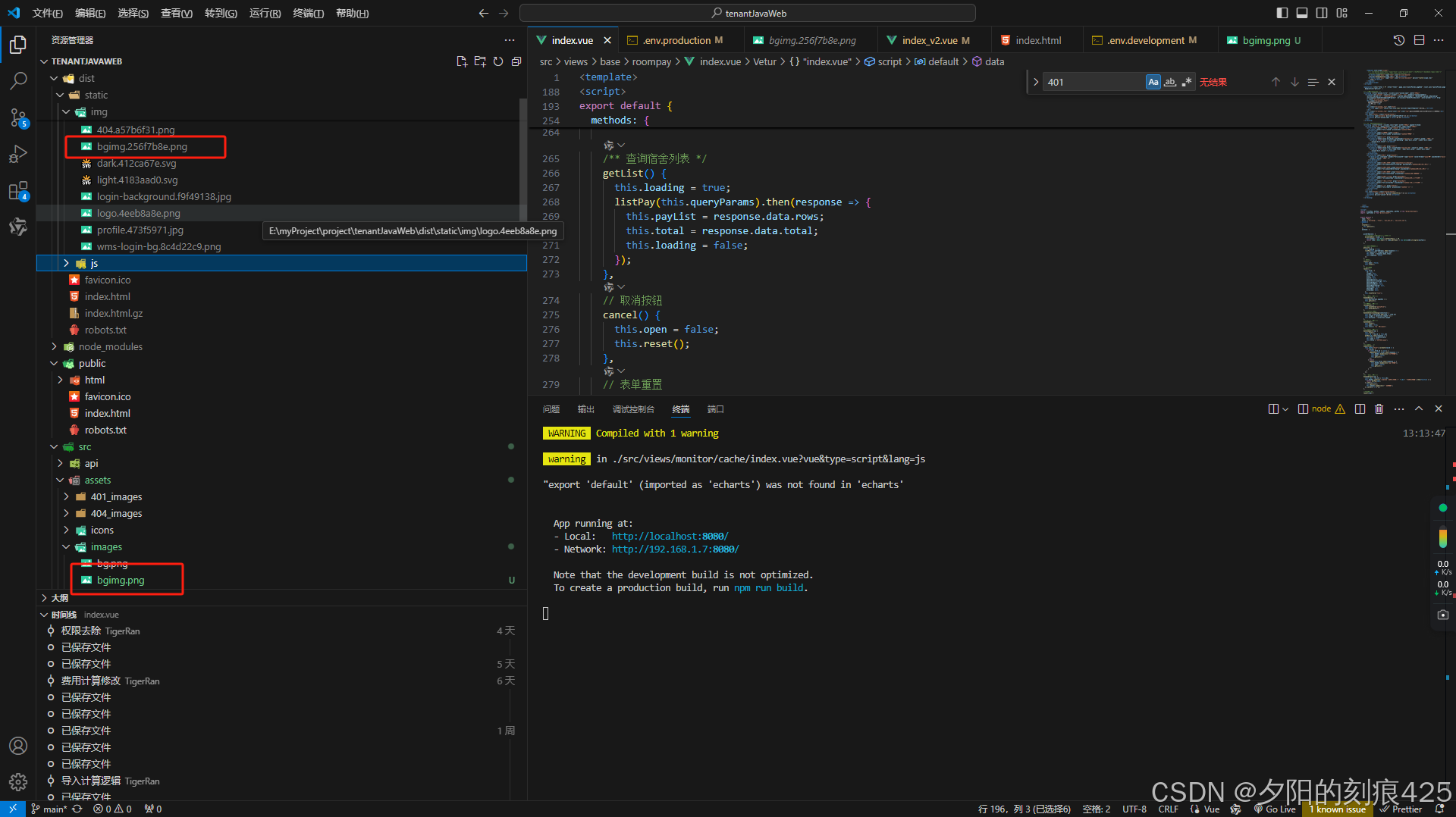This screenshot has height=817, width=1456.
Task: Open editor more actions ellipsis
Action: (1439, 40)
